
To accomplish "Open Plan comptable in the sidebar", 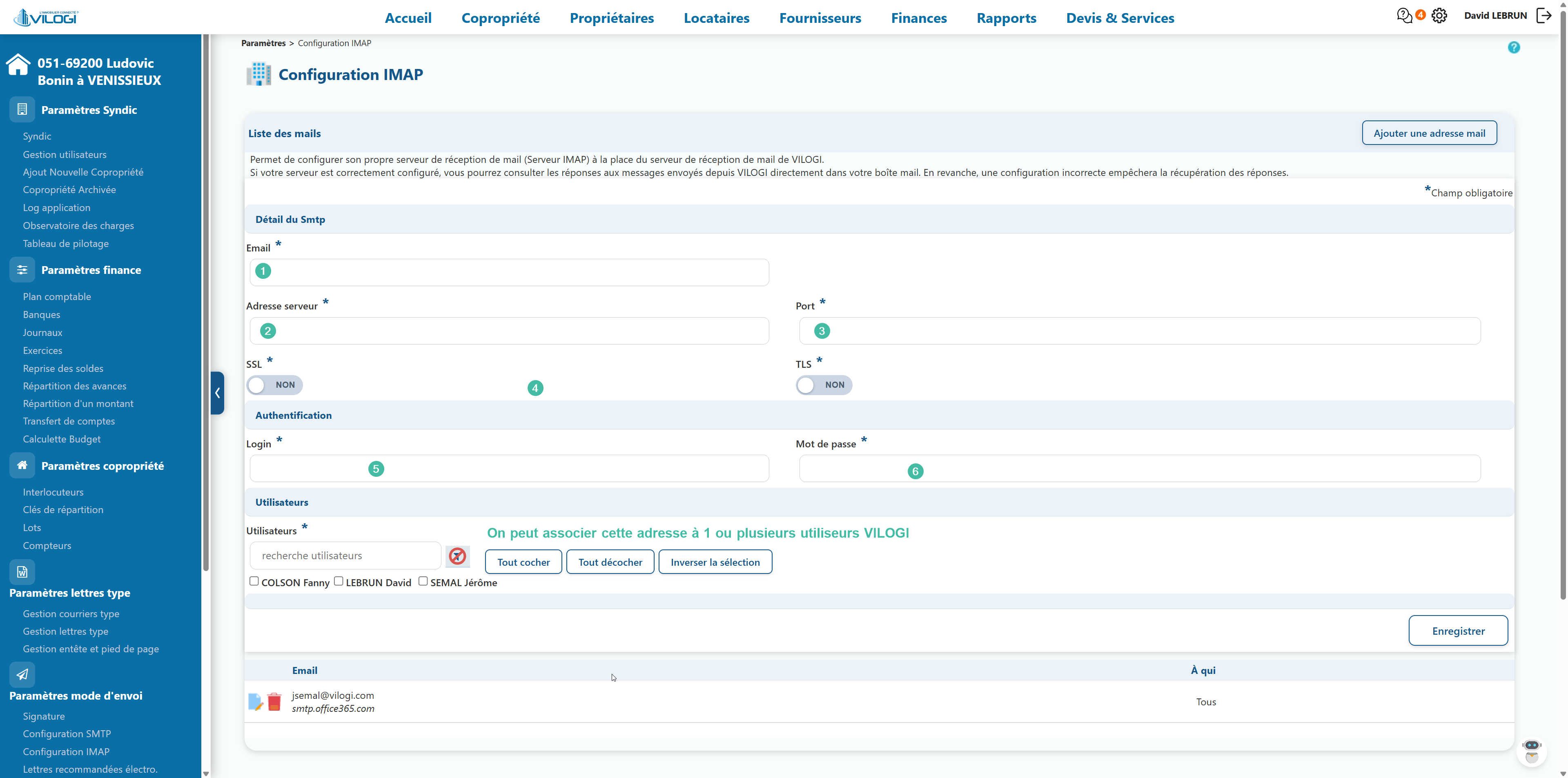I will click(x=57, y=297).
